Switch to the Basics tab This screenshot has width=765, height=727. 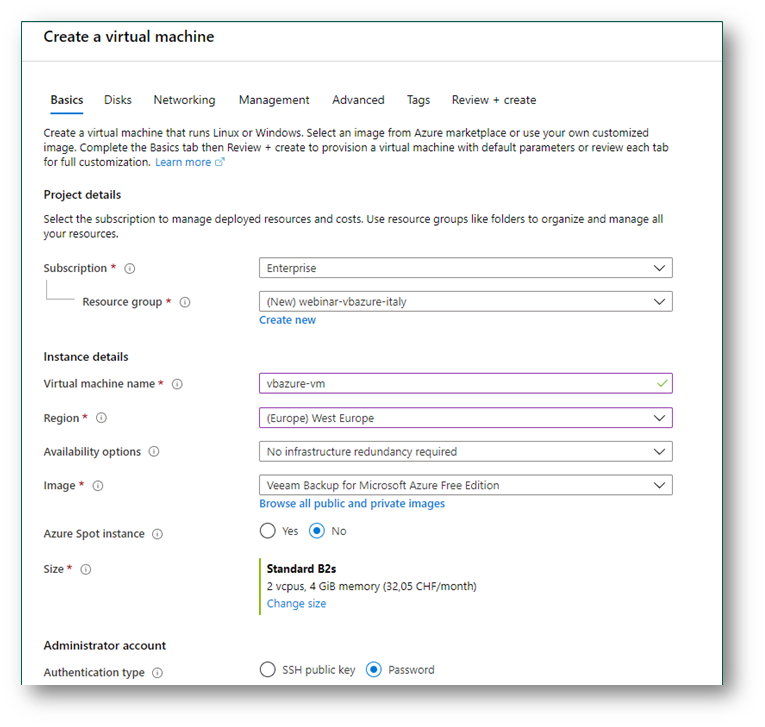tap(67, 100)
